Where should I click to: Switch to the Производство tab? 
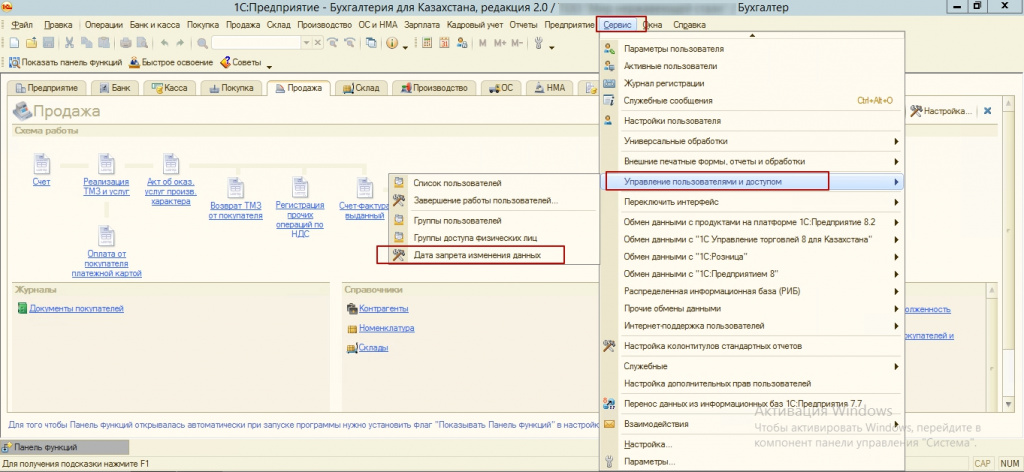pyautogui.click(x=436, y=88)
